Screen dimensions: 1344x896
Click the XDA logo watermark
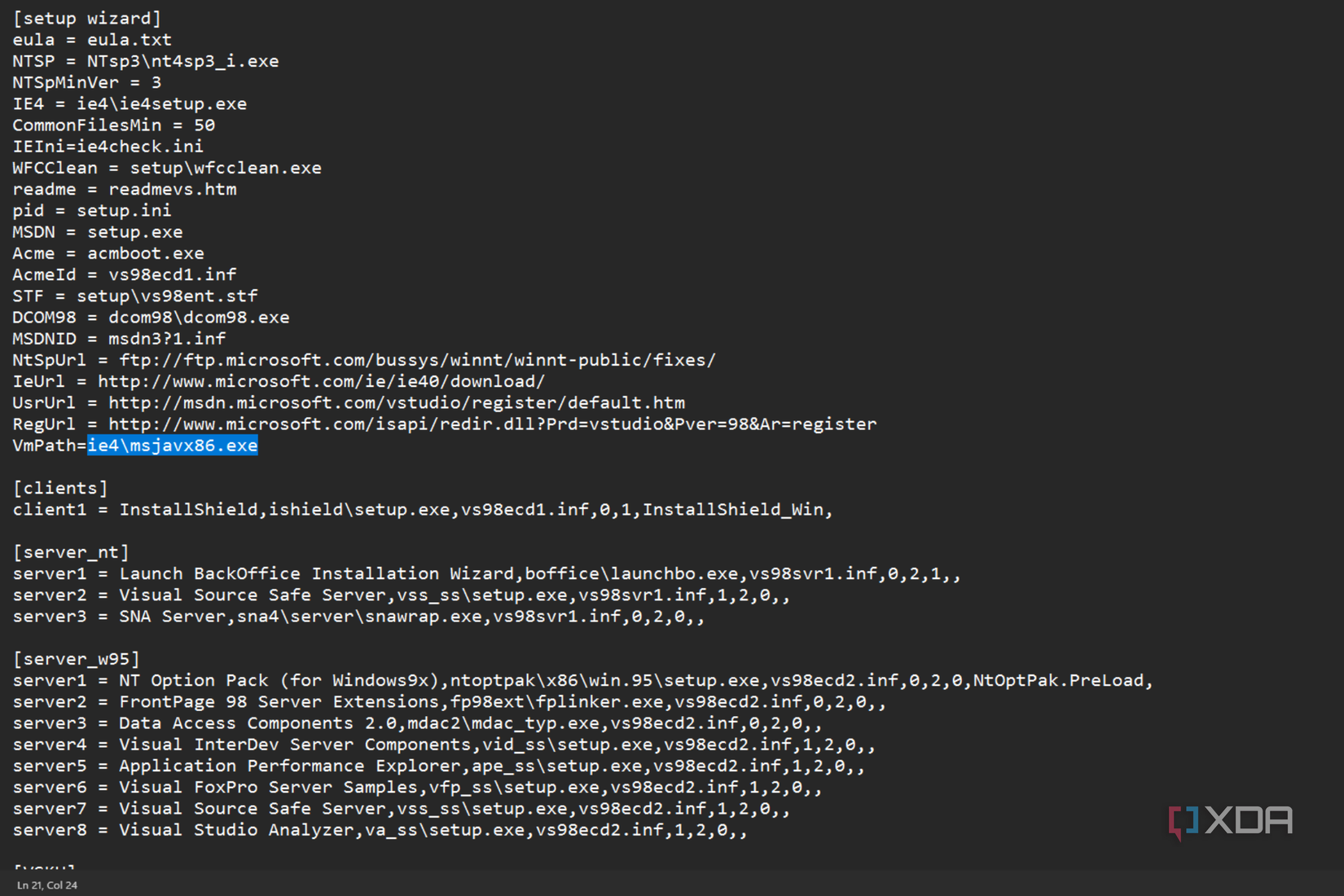point(1231,821)
